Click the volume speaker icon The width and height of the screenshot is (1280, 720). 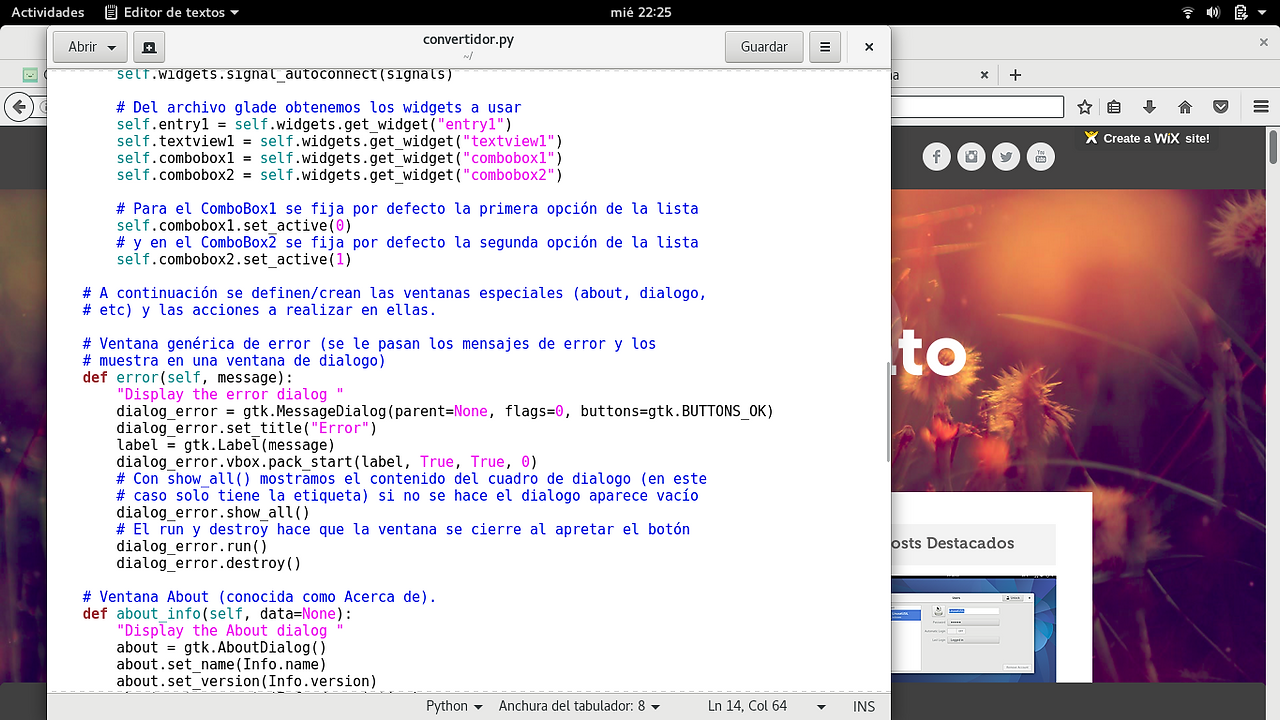tap(1214, 12)
